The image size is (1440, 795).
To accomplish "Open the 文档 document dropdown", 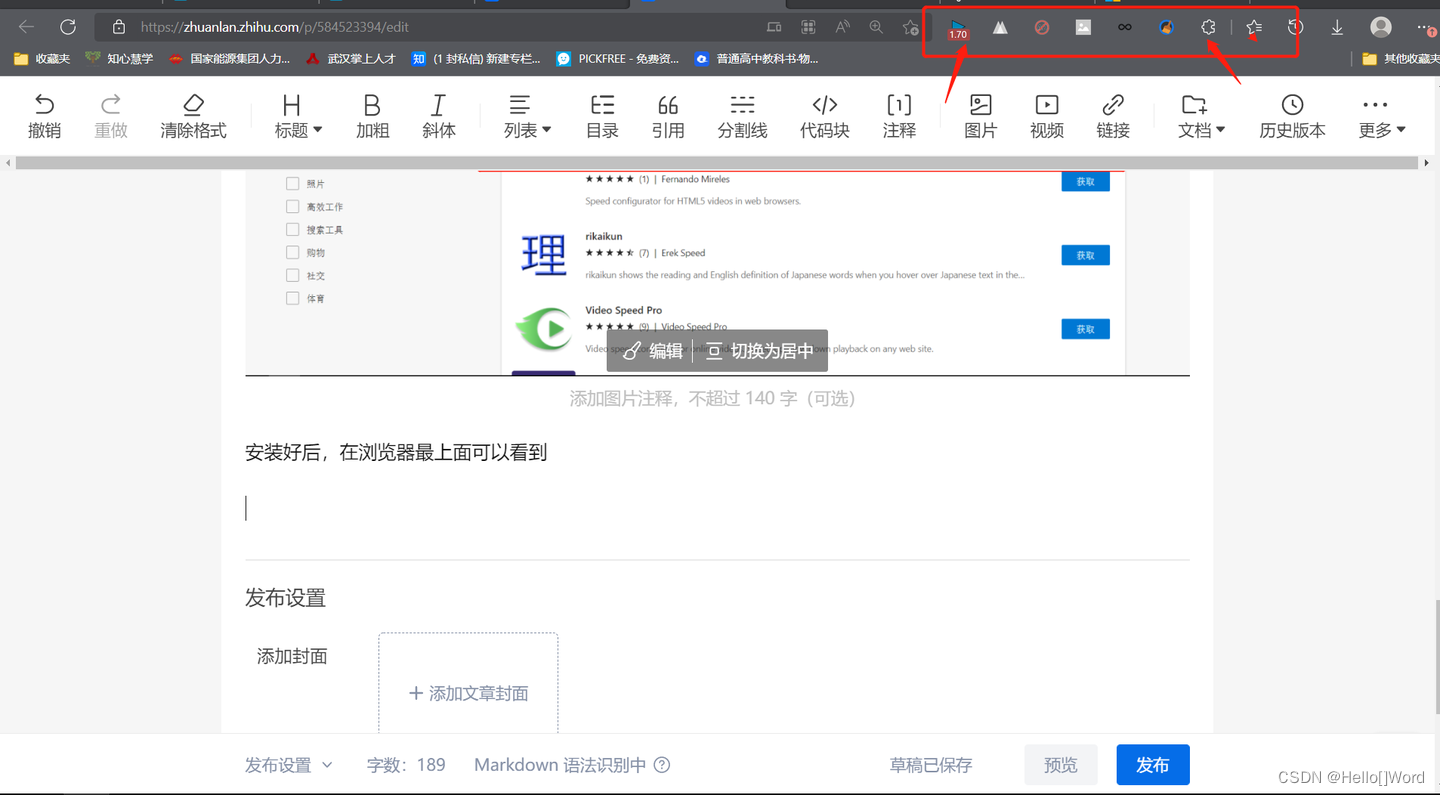I will (1201, 116).
